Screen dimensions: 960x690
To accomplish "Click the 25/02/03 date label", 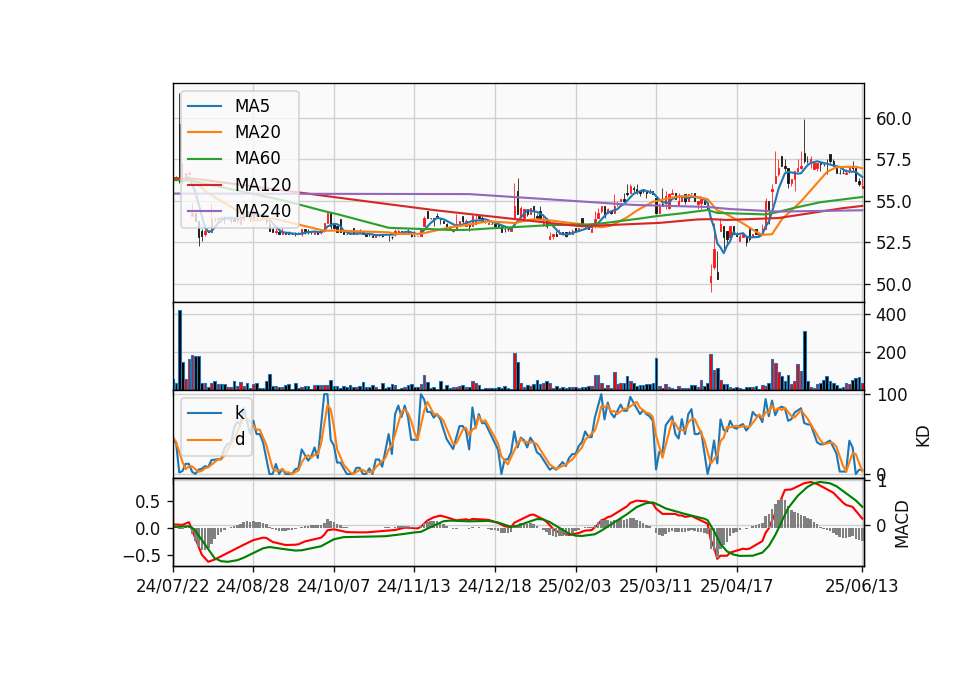I will click(575, 586).
